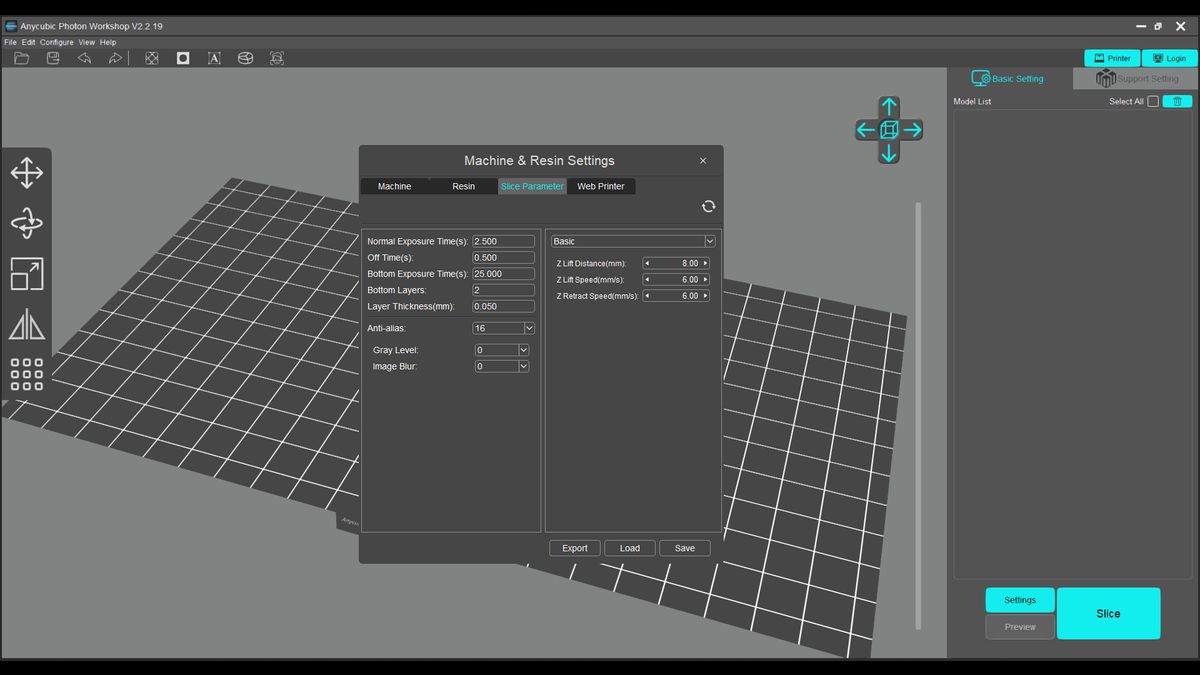The image size is (1200, 675).
Task: Switch to the Resin tab
Action: 463,186
